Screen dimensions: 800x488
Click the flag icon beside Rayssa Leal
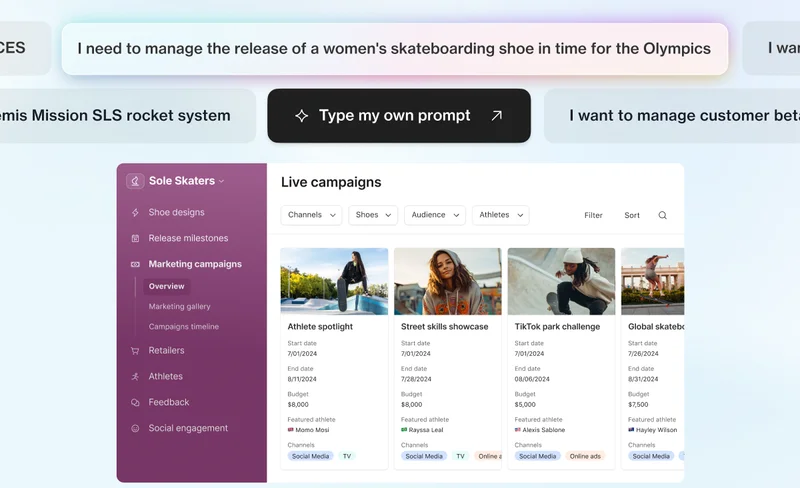point(404,430)
